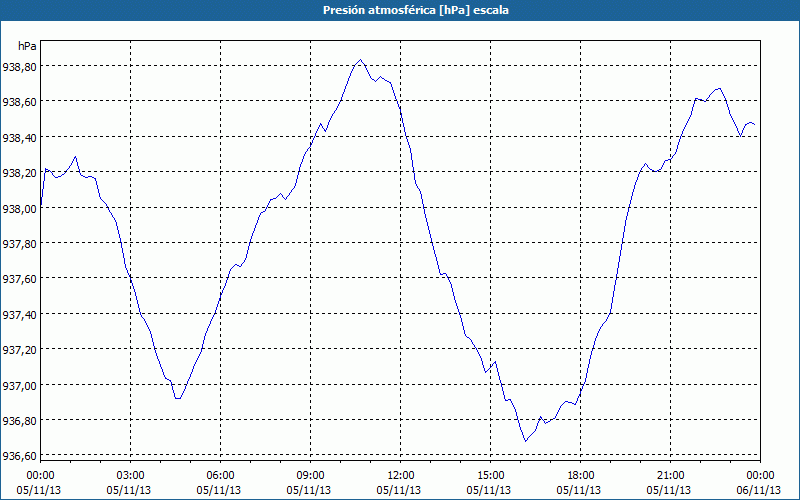The height and width of the screenshot is (500, 800).
Task: Click the 936,80 y-axis label
Action: point(19,421)
